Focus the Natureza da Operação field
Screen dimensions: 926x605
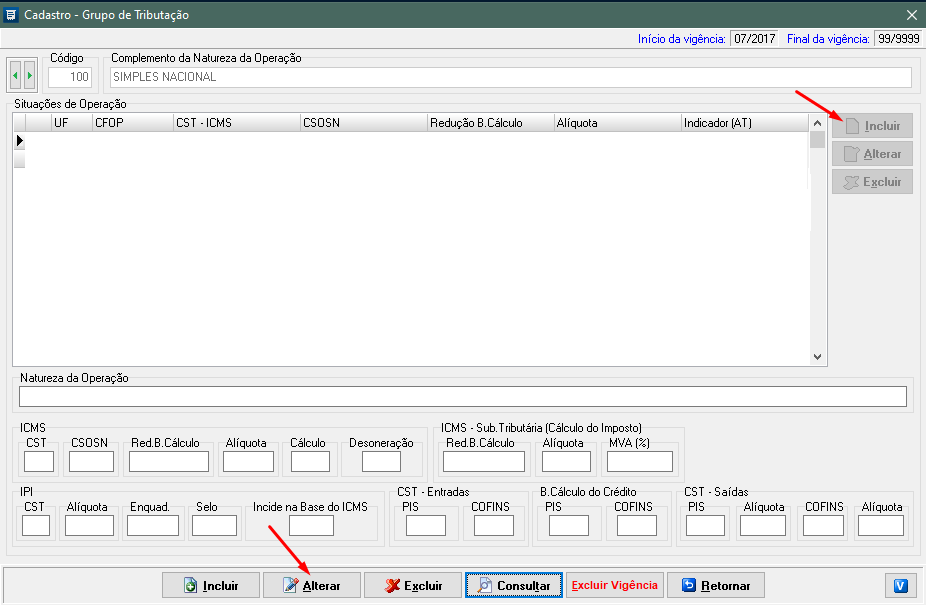[462, 397]
